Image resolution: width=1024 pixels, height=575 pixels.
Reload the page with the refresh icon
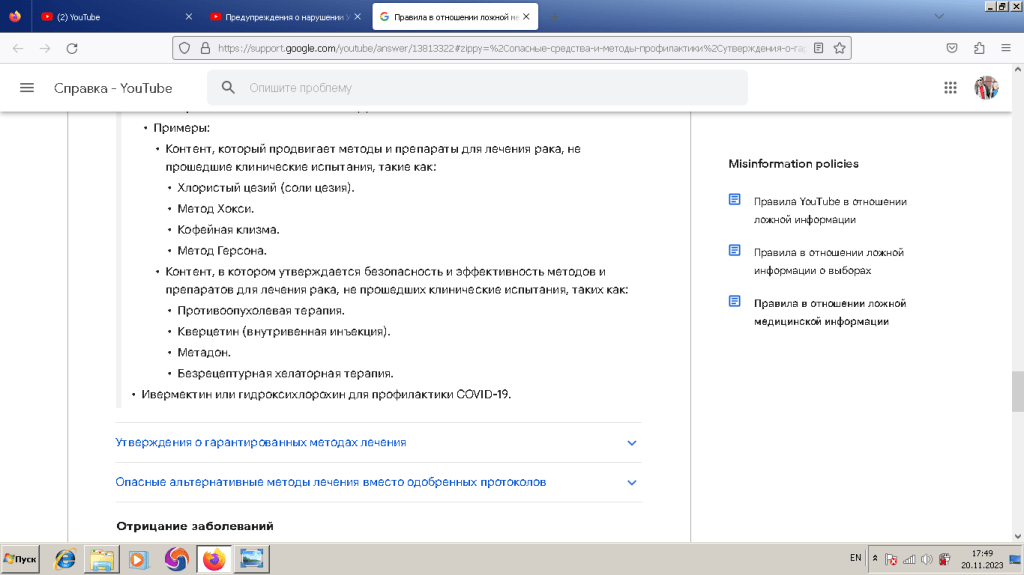coord(71,48)
